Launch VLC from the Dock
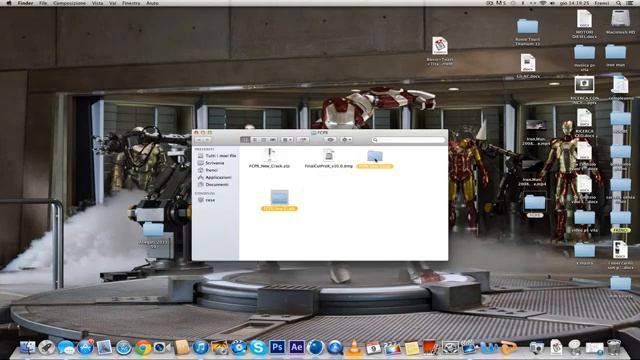Screen dimensions: 640x360 tap(354, 348)
